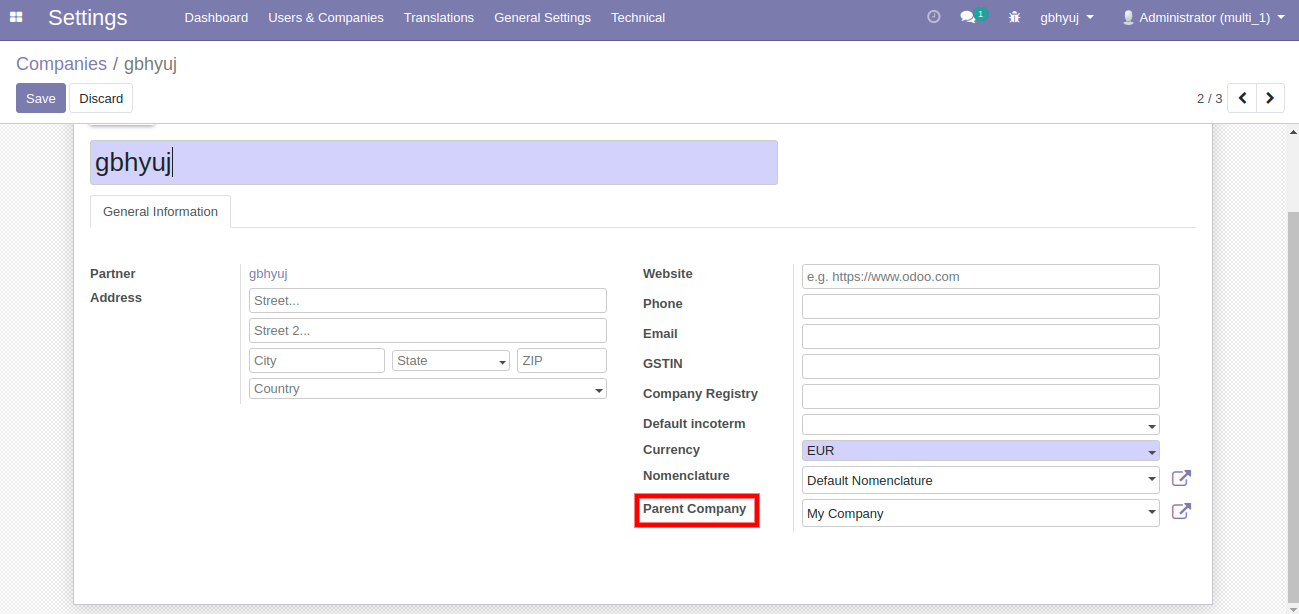Open Parent Company external link icon
This screenshot has height=614, width=1299.
(1181, 512)
